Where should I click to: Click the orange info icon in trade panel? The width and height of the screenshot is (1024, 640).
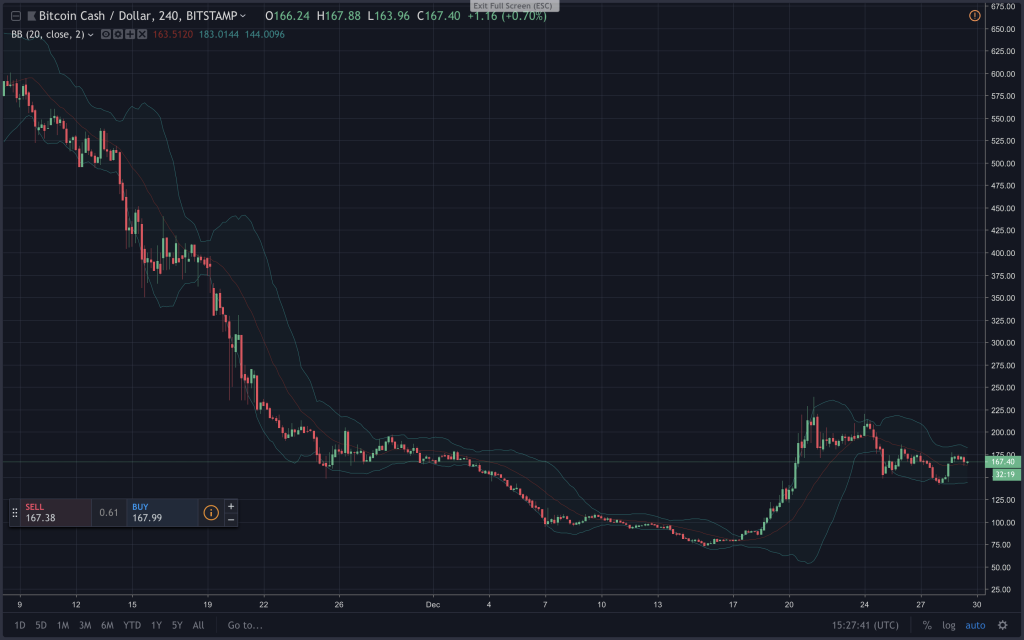click(x=210, y=513)
